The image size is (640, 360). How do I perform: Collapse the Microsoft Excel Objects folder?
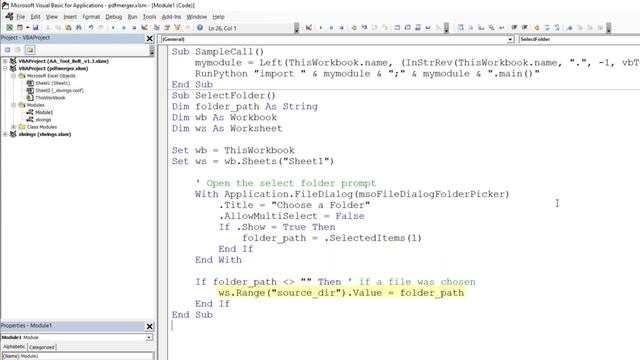pos(13,76)
